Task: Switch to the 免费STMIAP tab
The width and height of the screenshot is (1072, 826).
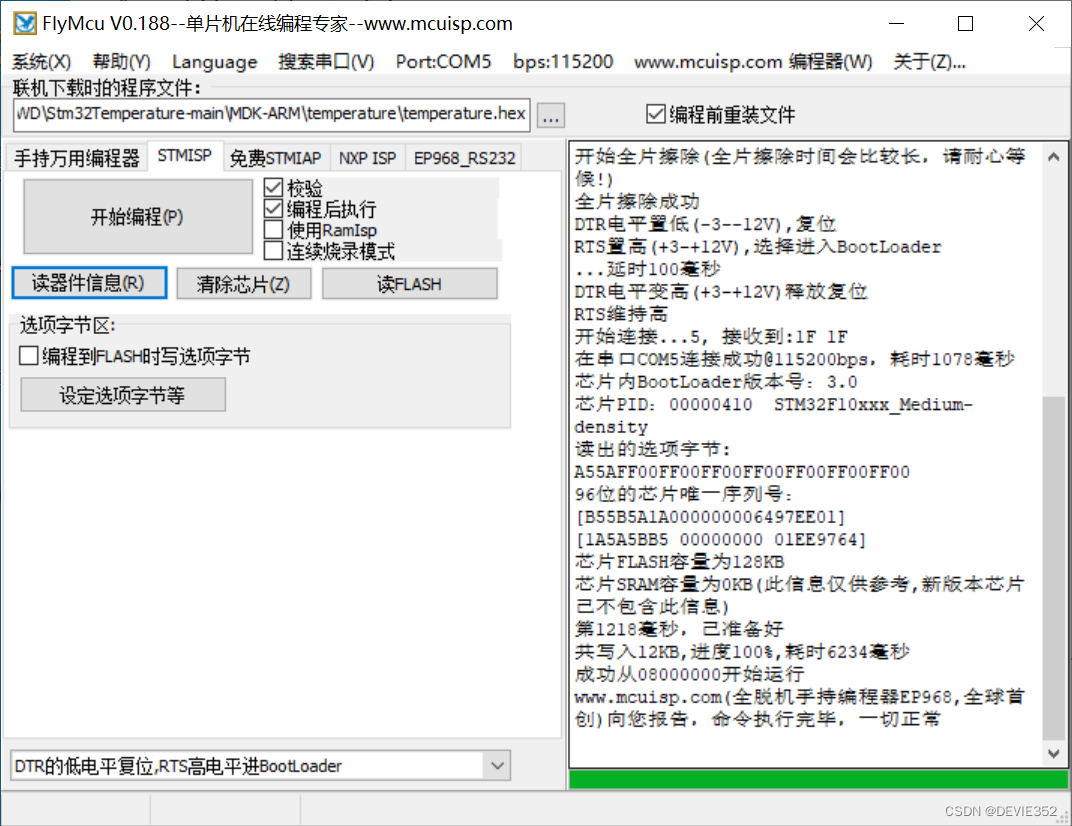Action: pyautogui.click(x=276, y=157)
